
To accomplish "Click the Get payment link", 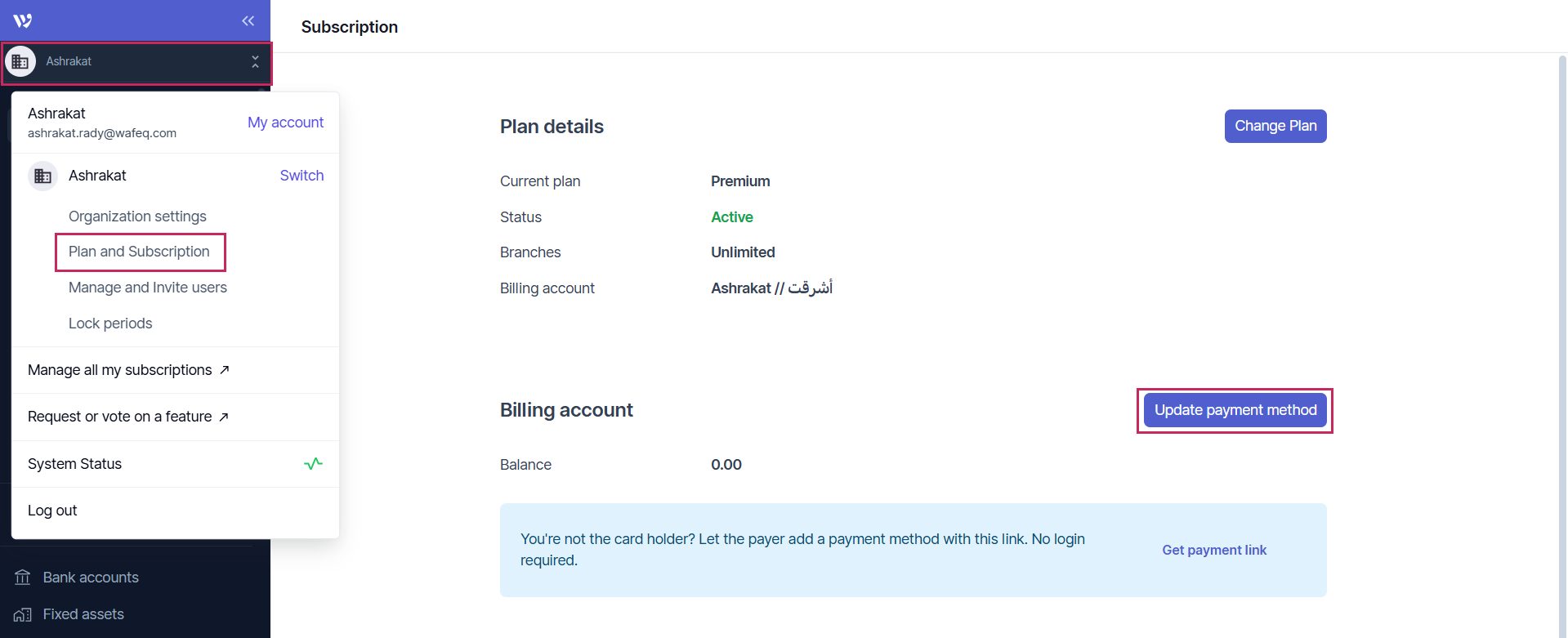I will [1214, 551].
